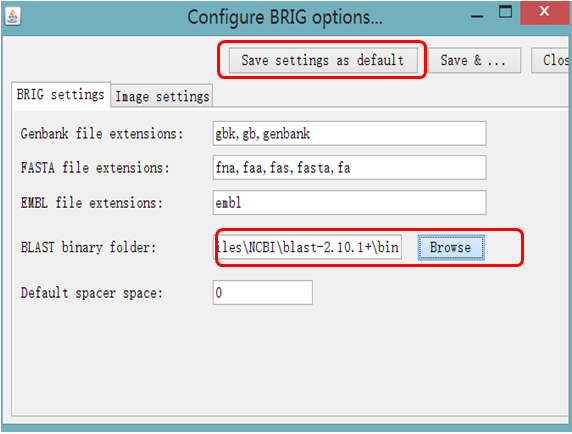Click the Save & ... button
Screen dimensions: 572x434
pos(474,61)
